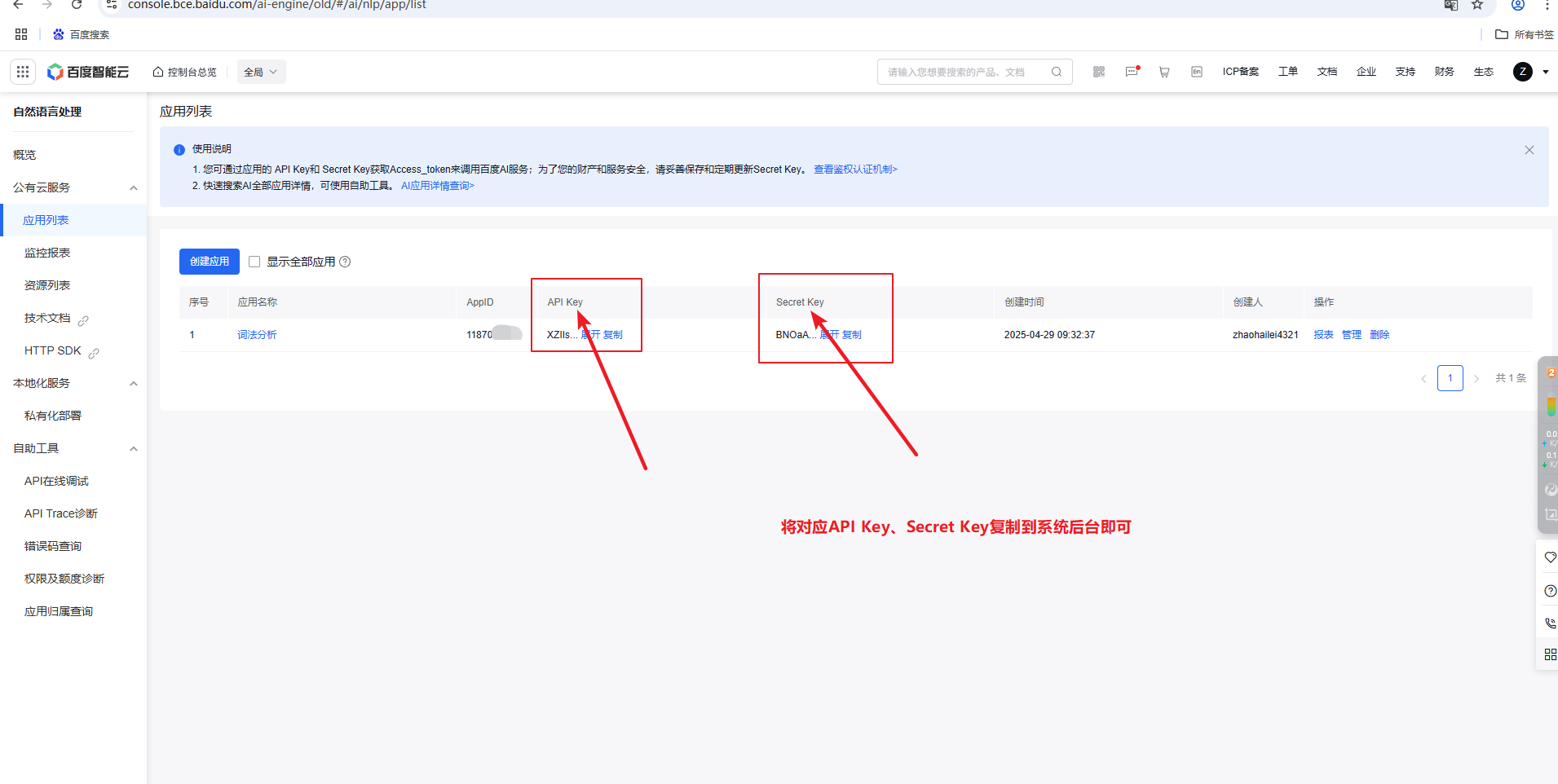
Task: Open the 词法分析 application
Action: click(257, 335)
